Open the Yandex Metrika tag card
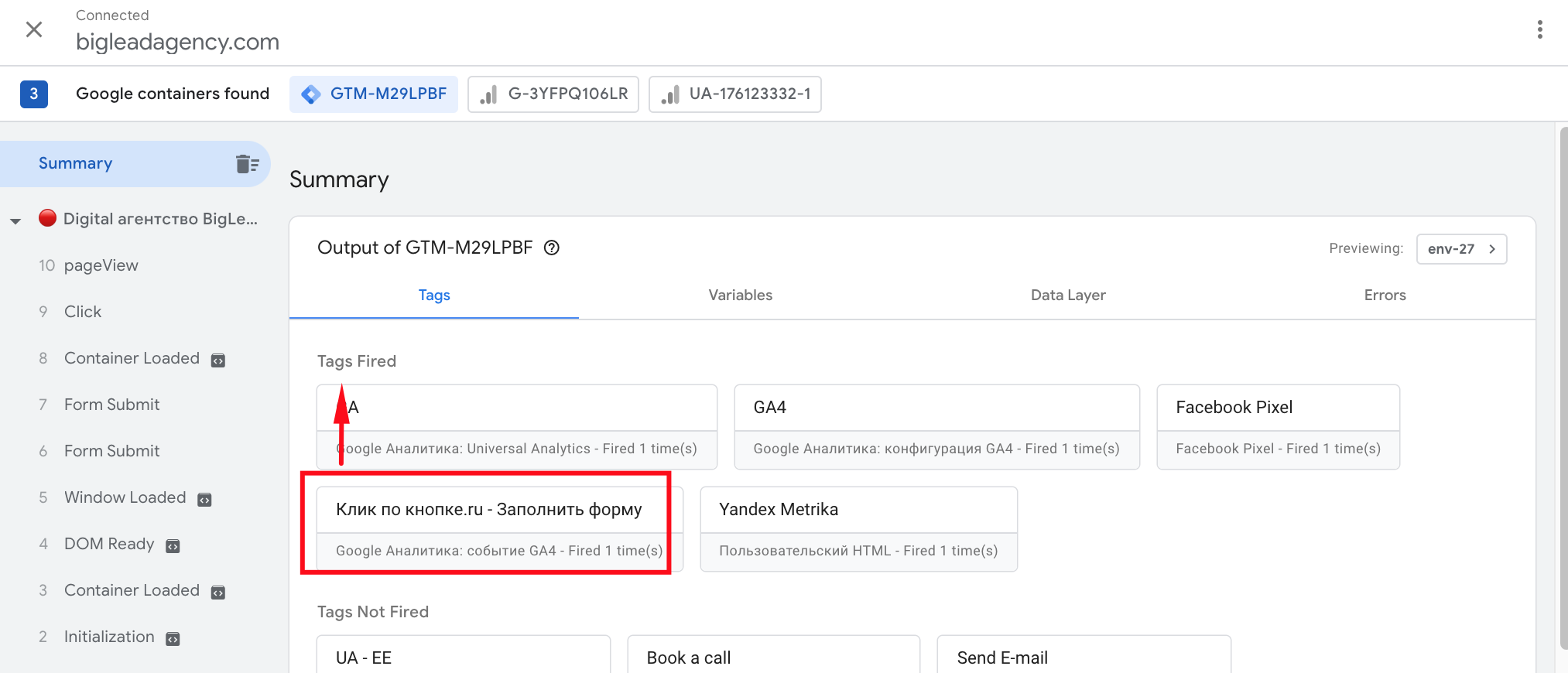1568x673 pixels. (858, 528)
